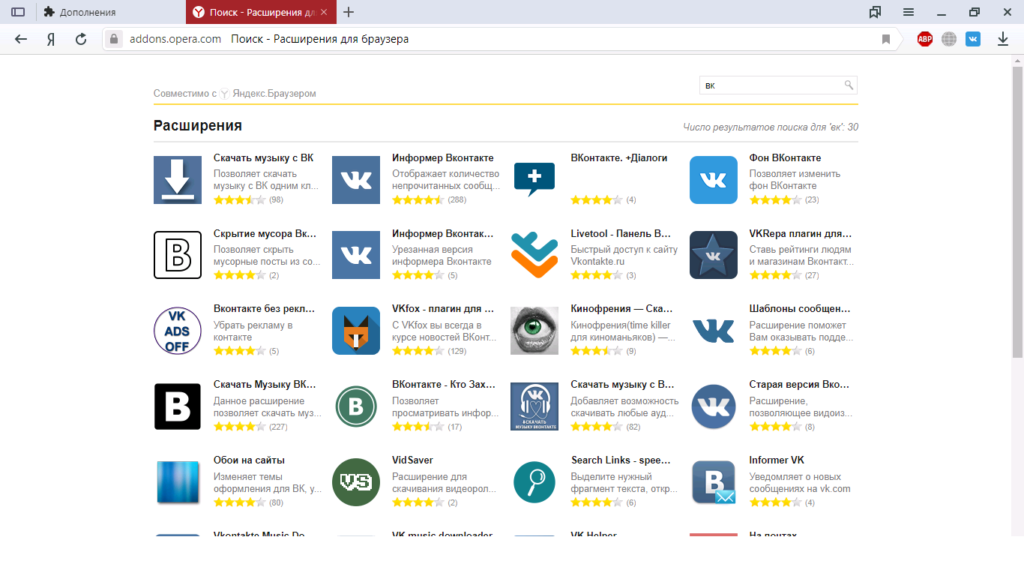Click the VidSaver VS icon
This screenshot has height=576, width=1024.
(x=356, y=482)
